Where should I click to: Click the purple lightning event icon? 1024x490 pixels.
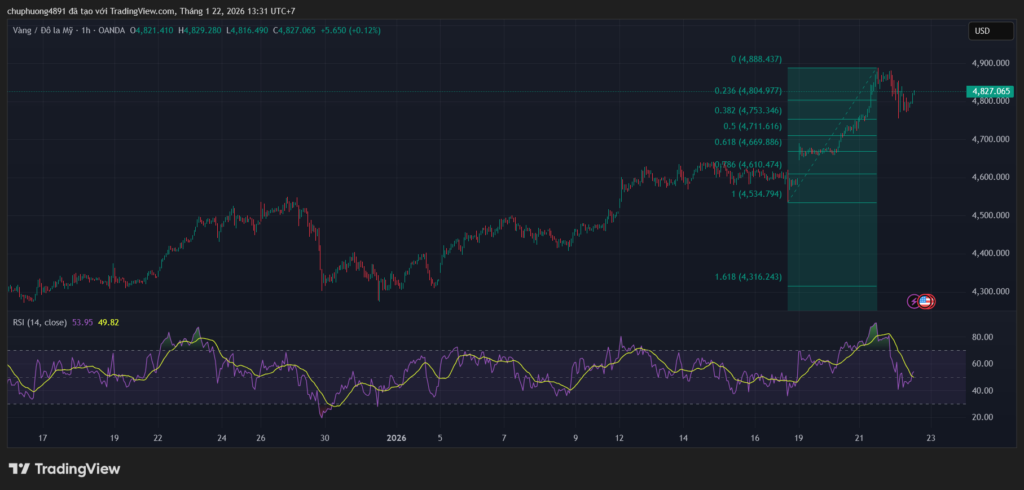[x=914, y=301]
